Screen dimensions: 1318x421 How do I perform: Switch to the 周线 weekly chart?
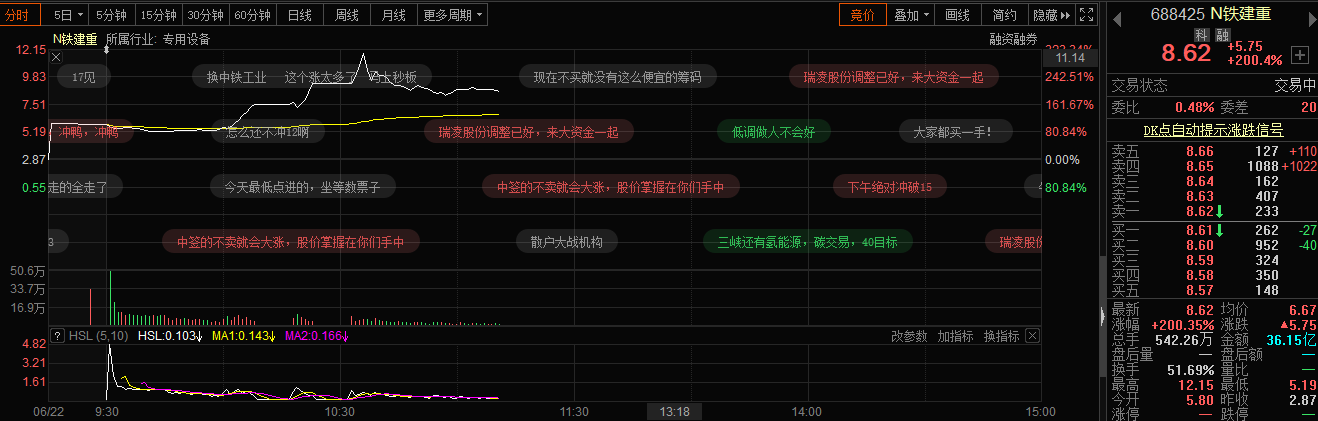point(346,15)
